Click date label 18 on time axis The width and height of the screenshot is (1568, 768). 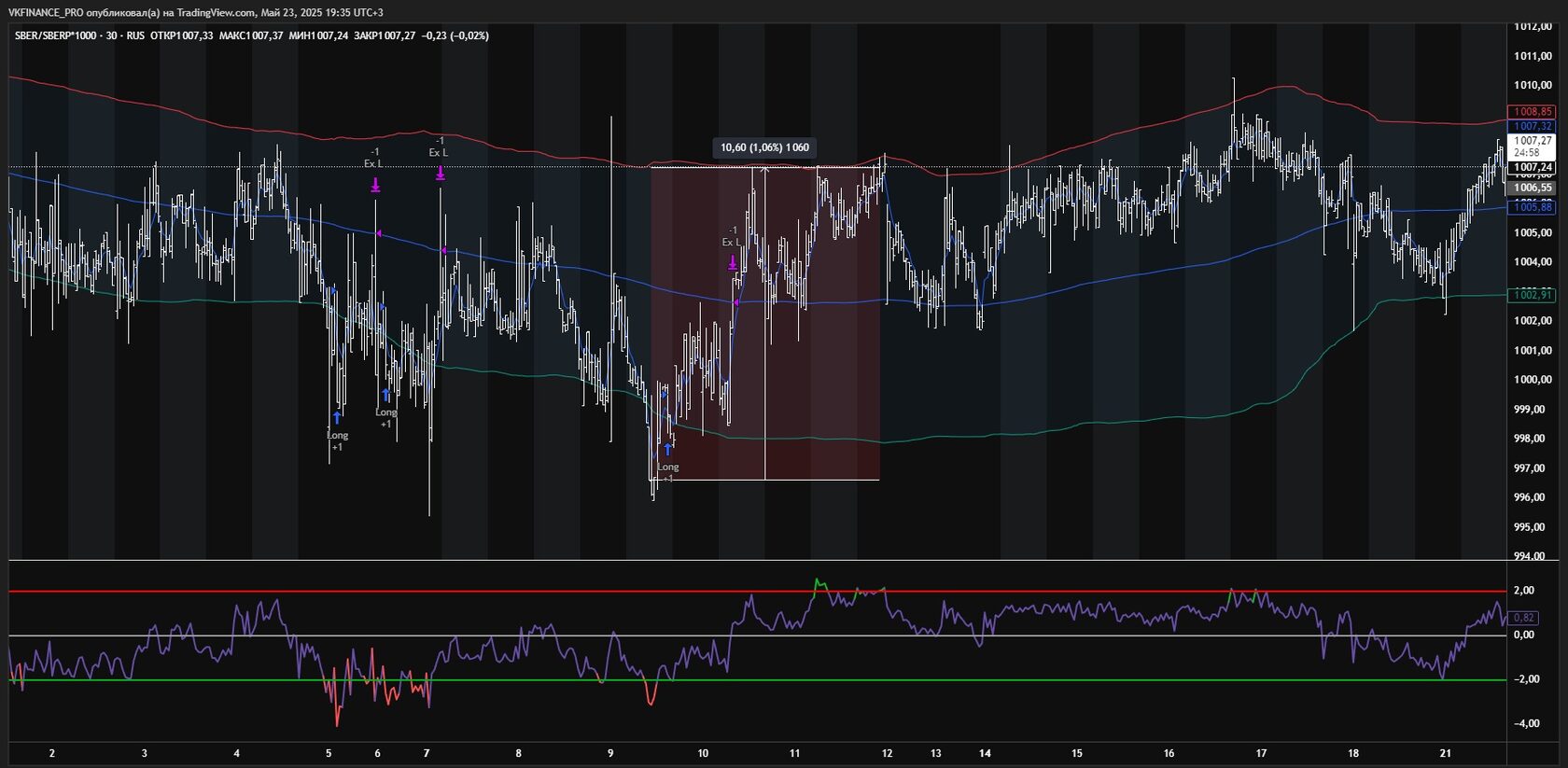(x=1353, y=753)
